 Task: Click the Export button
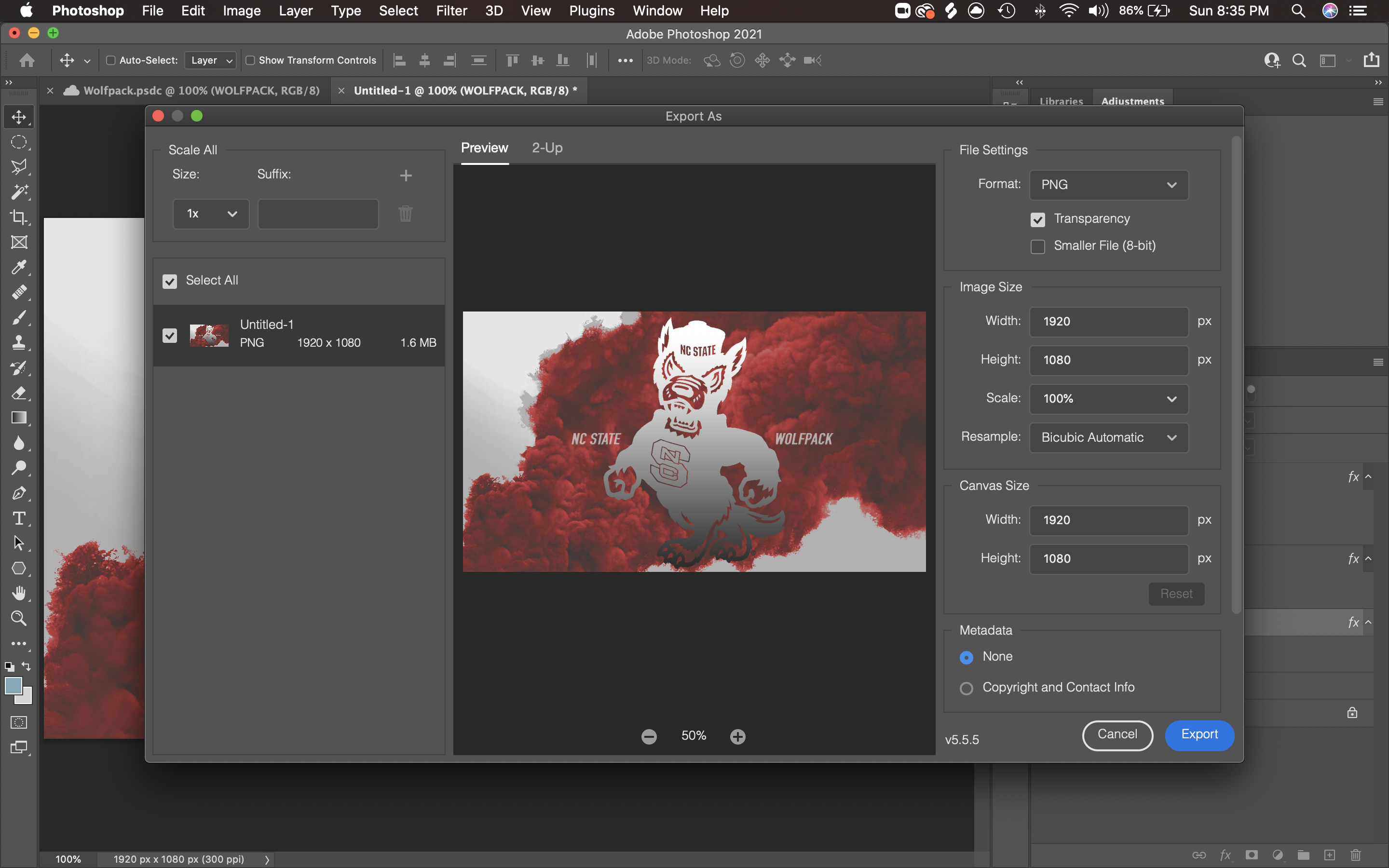coord(1199,735)
